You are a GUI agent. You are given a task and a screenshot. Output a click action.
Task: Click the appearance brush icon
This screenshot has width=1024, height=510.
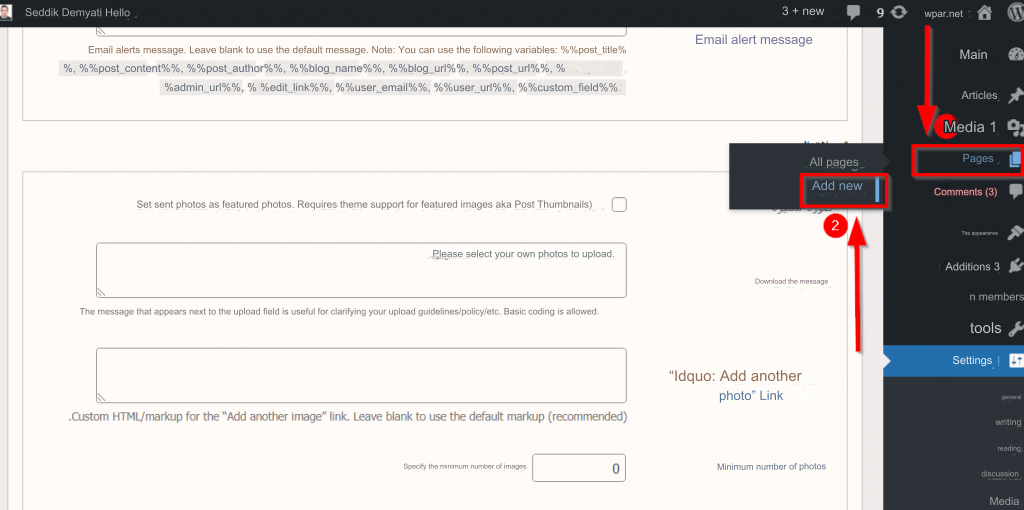(x=1014, y=232)
